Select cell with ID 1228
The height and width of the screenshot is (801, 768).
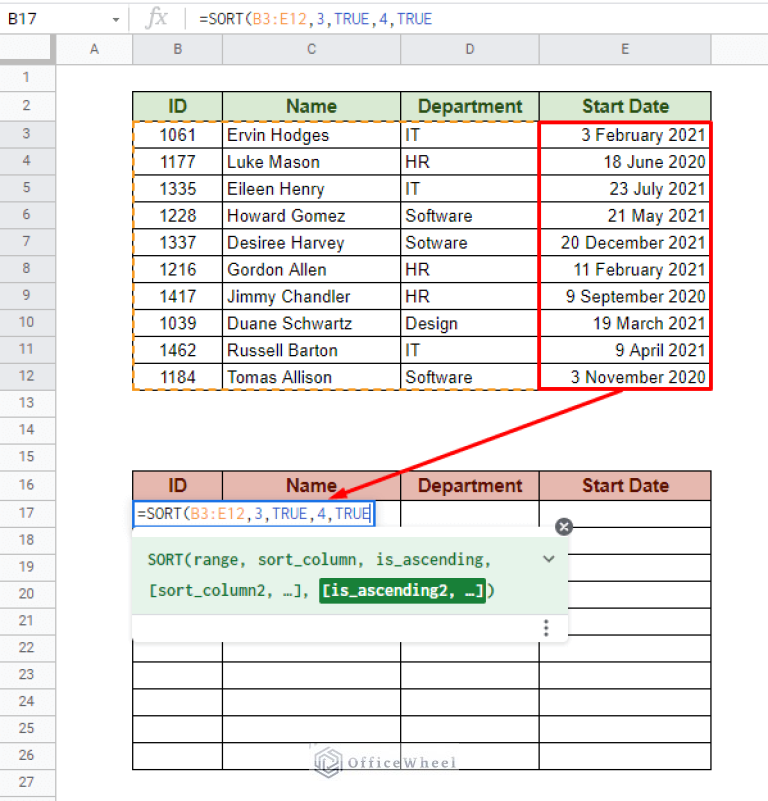pos(177,216)
